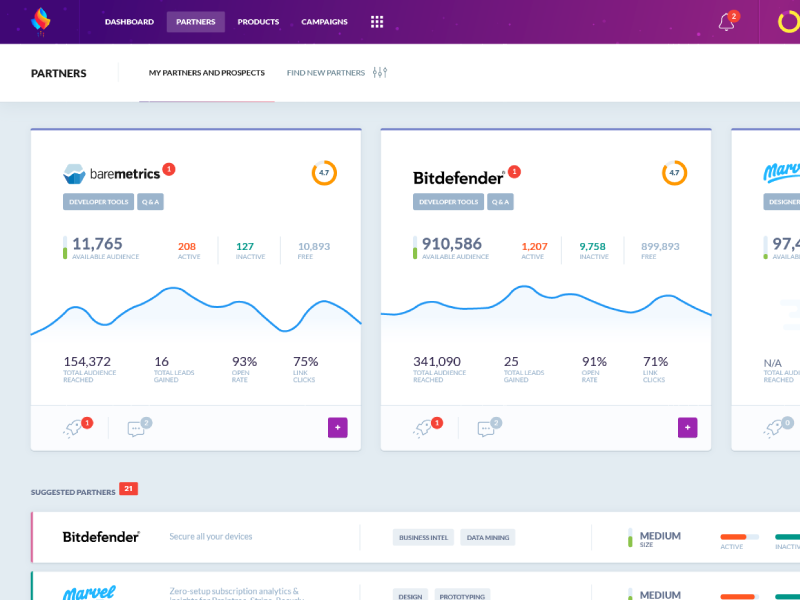Open the Campaigns menu
This screenshot has width=800, height=600.
[x=324, y=22]
